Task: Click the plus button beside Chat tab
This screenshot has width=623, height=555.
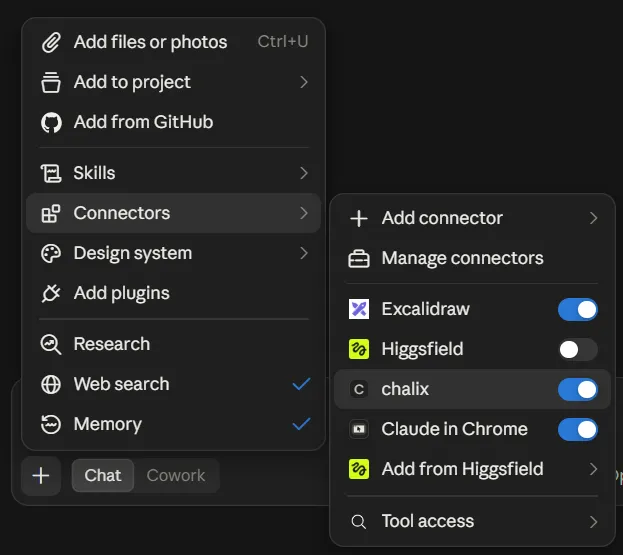Action: point(41,476)
